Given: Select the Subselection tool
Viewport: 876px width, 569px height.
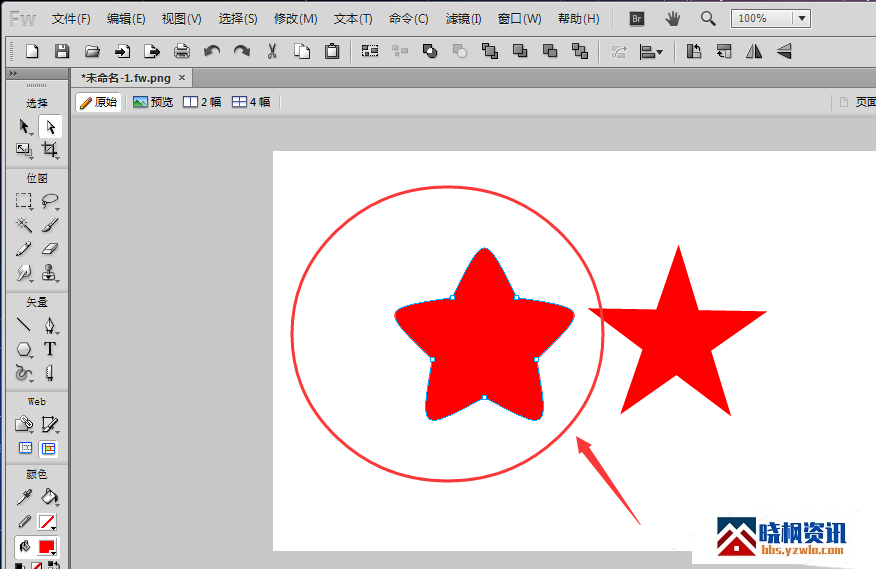Looking at the screenshot, I should 50,127.
